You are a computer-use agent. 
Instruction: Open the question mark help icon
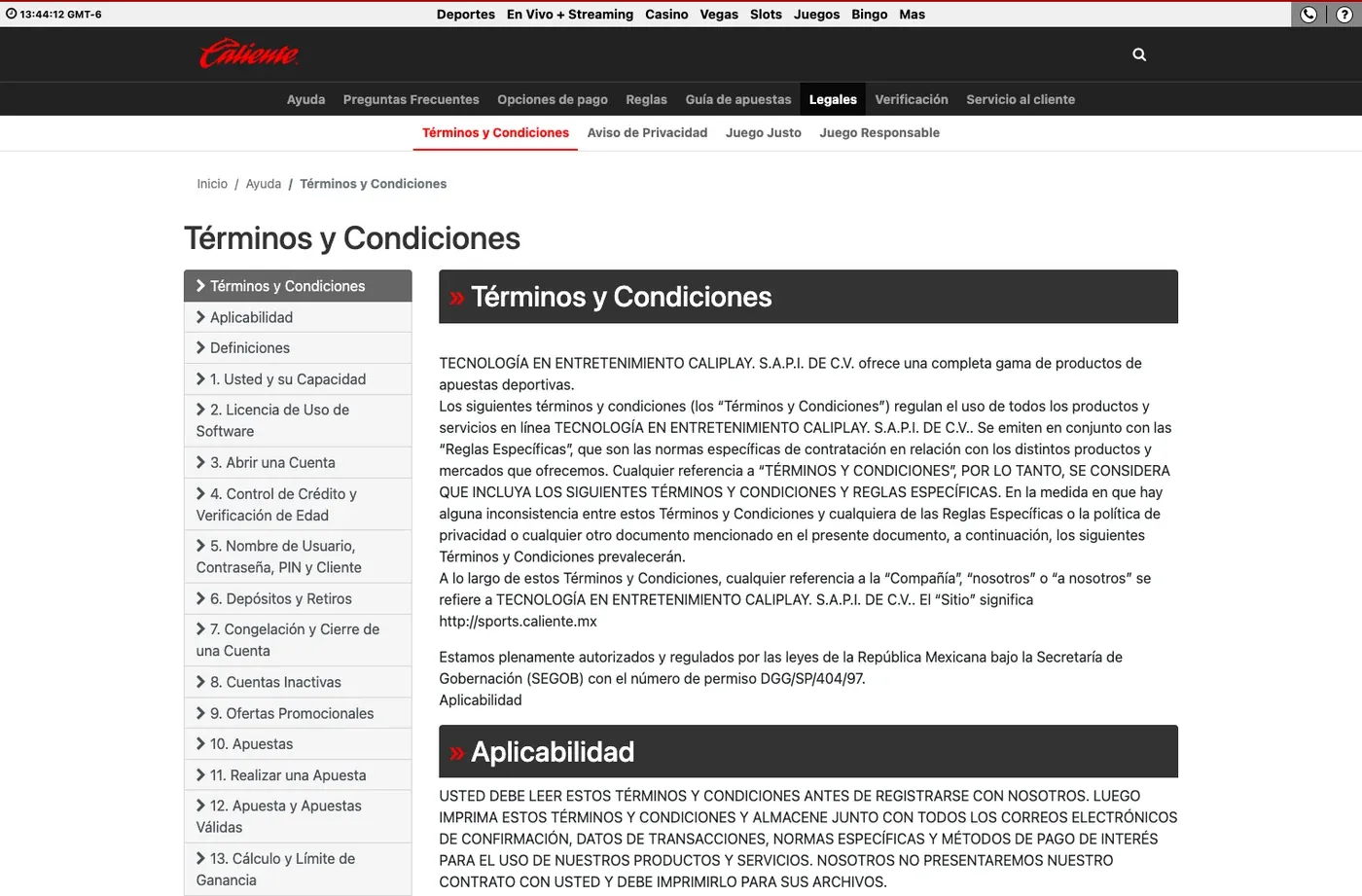click(1344, 15)
